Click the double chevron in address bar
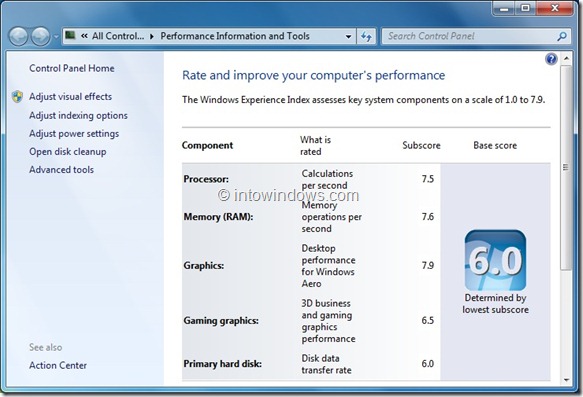 click(84, 36)
